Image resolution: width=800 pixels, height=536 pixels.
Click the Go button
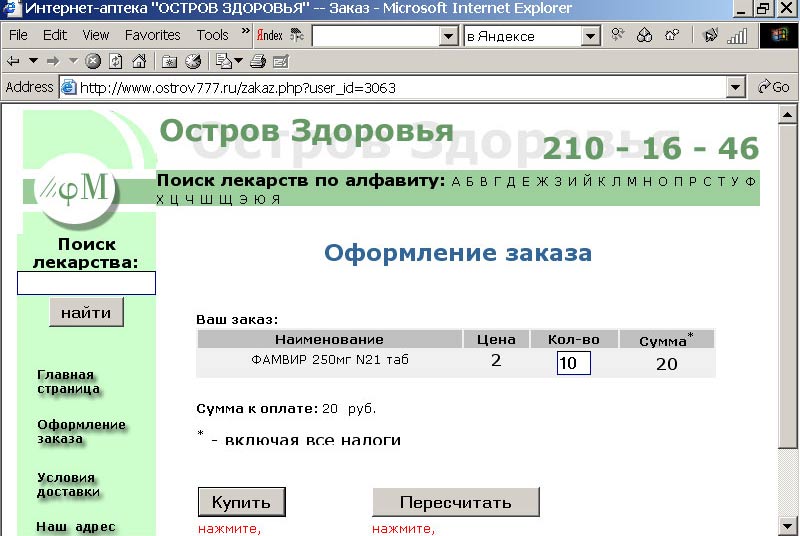click(x=773, y=87)
